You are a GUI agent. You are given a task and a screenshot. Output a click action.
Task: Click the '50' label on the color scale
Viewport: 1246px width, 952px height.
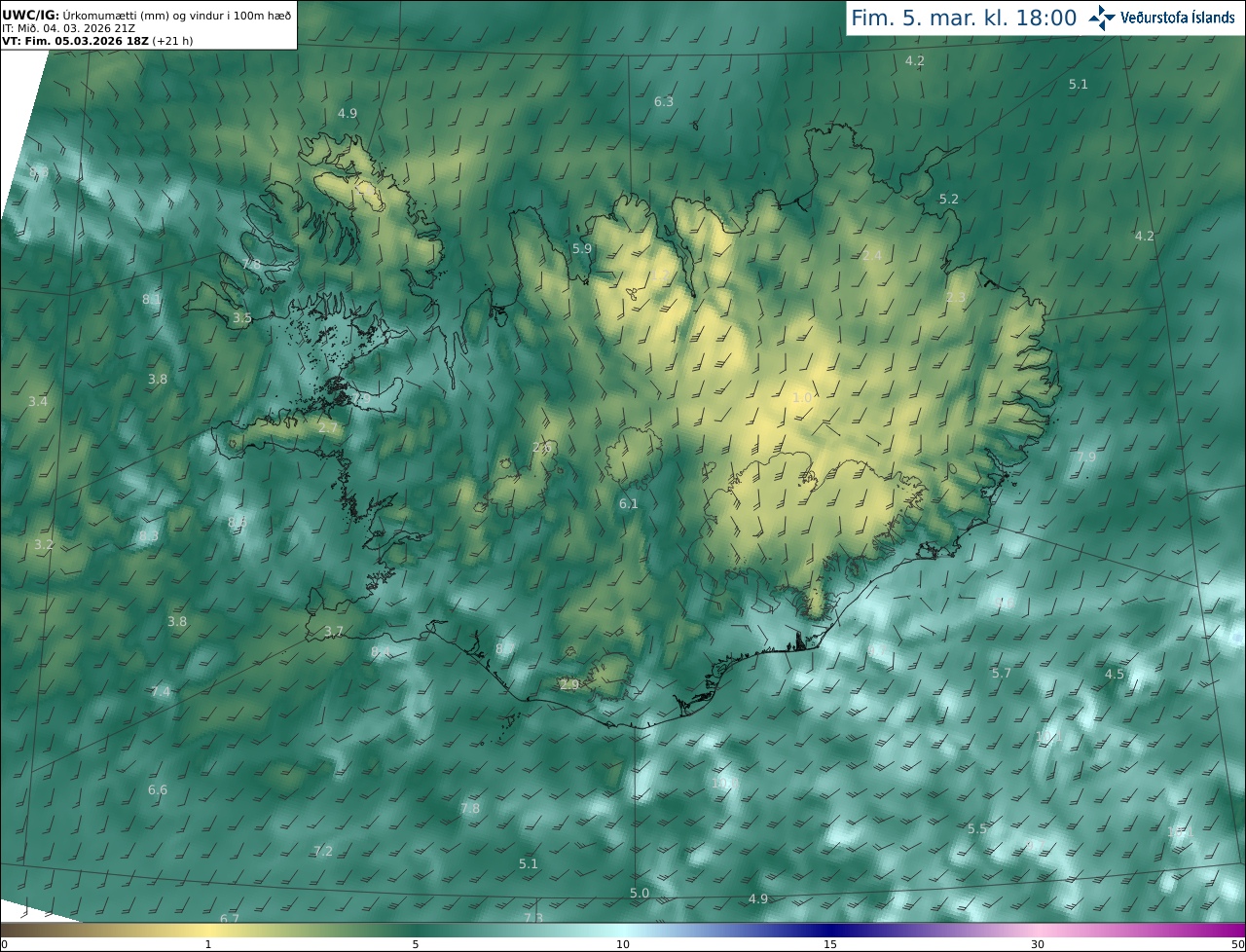[x=1238, y=944]
